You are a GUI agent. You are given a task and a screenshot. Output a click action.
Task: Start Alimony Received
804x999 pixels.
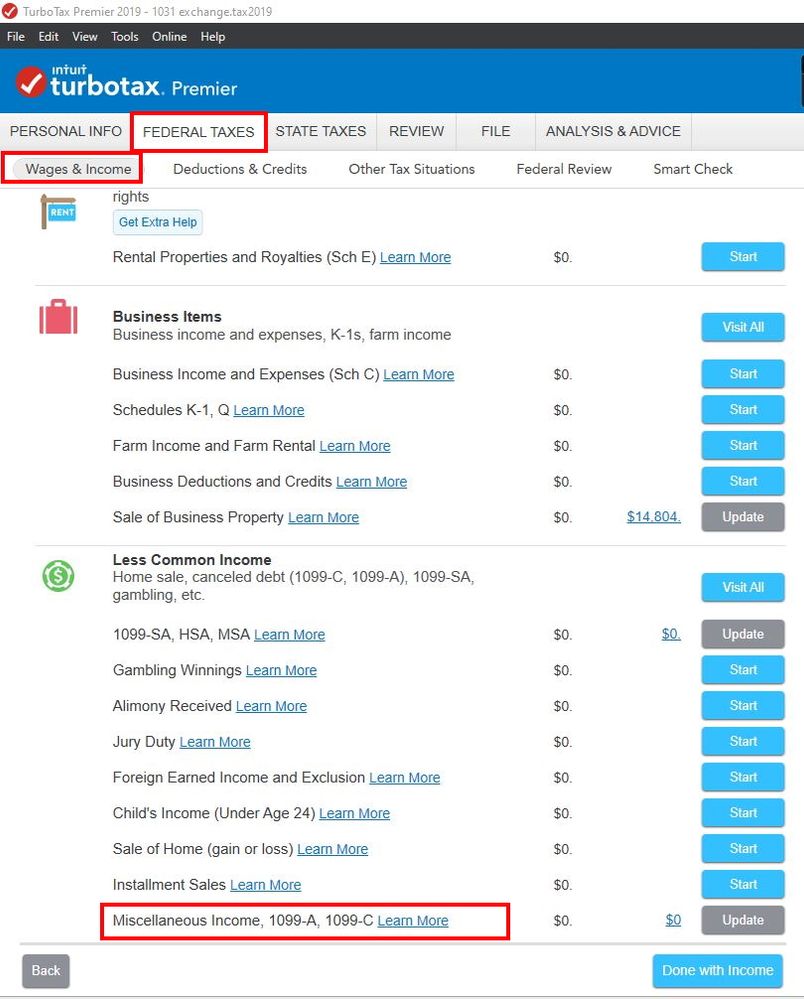743,705
